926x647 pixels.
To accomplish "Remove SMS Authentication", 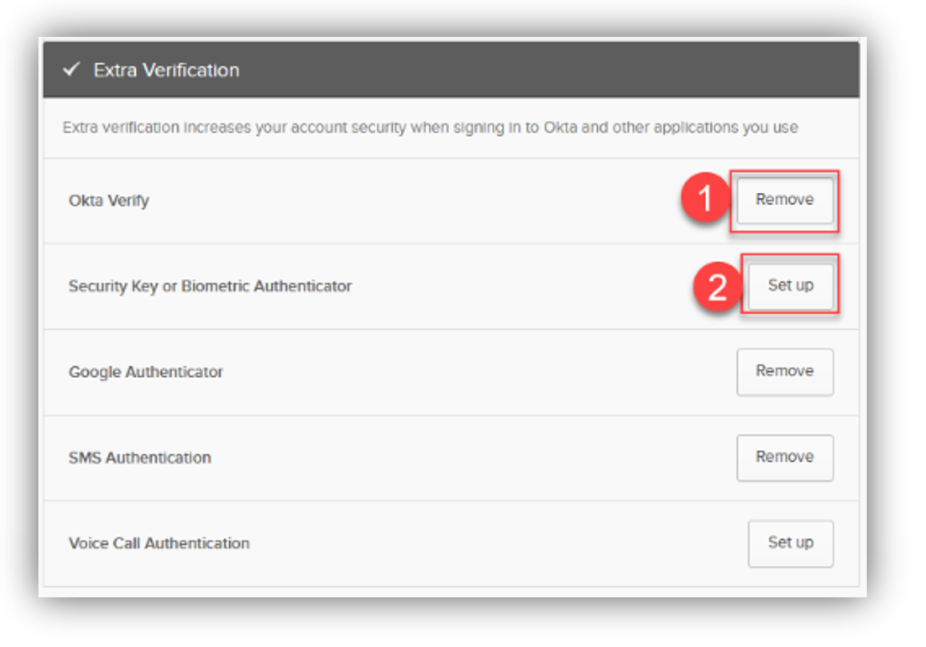I will [x=785, y=458].
